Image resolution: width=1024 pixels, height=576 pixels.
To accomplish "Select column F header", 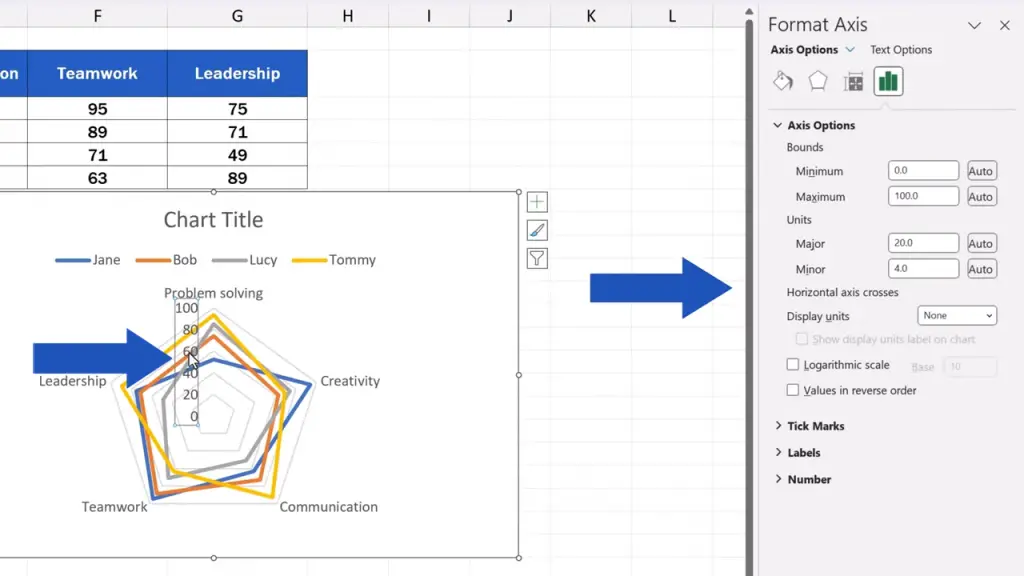I will (97, 16).
